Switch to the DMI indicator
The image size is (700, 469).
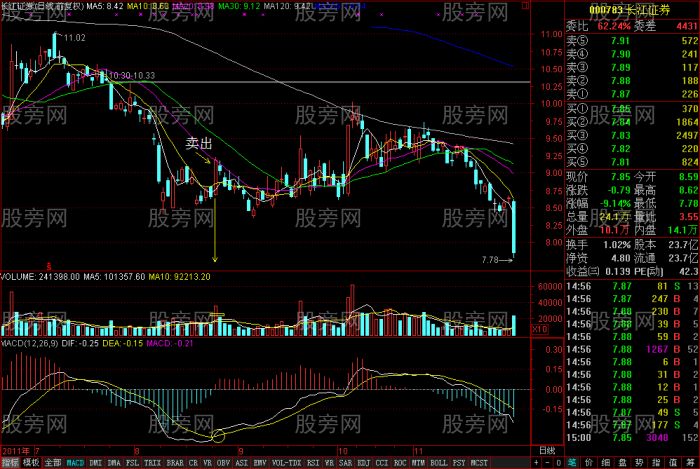click(x=96, y=463)
